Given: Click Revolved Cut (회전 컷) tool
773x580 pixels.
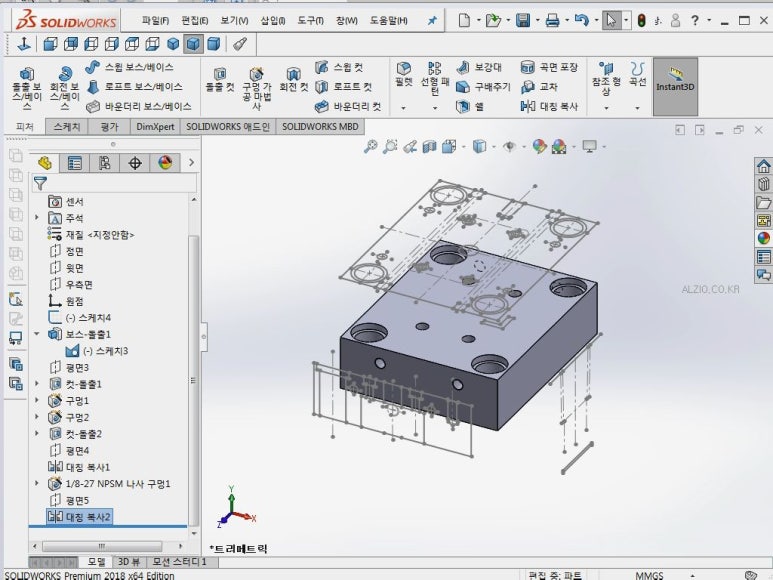Looking at the screenshot, I should coord(293,80).
